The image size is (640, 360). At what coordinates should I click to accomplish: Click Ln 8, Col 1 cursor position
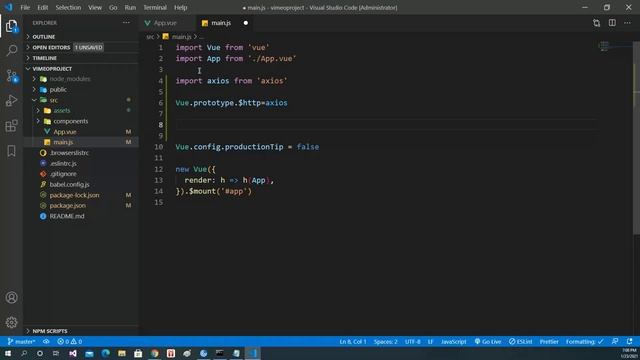pyautogui.click(x=353, y=341)
